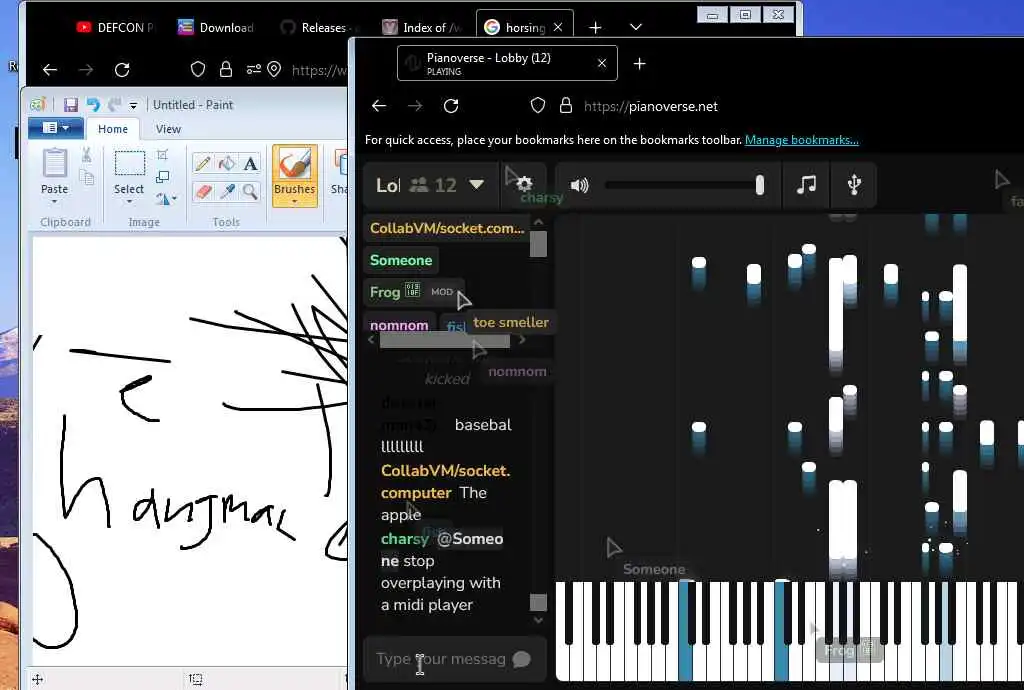Viewport: 1024px width, 690px height.
Task: Click the move-cursor icon in Paint's status bar
Action: pyautogui.click(x=37, y=680)
